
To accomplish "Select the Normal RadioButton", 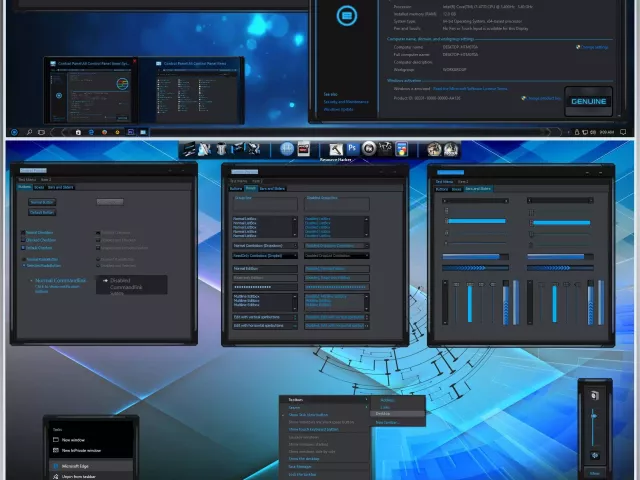I will (x=24, y=259).
